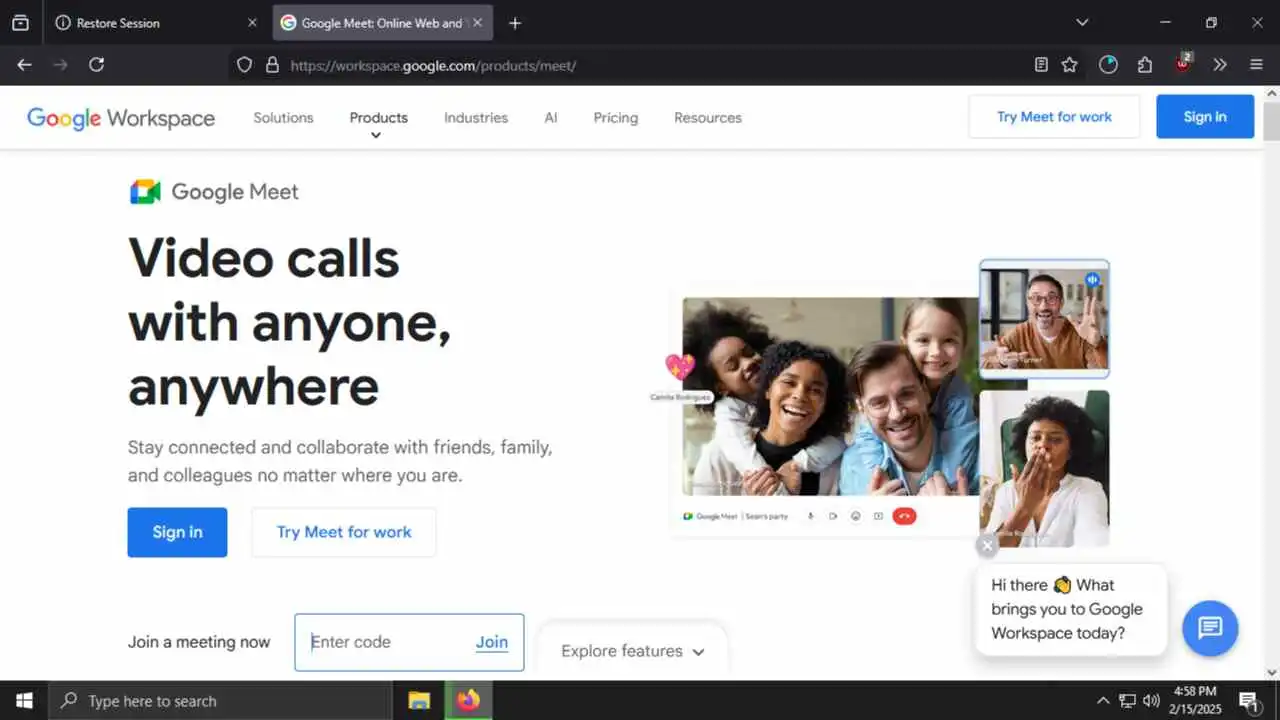Open network tray icon

[1127, 701]
